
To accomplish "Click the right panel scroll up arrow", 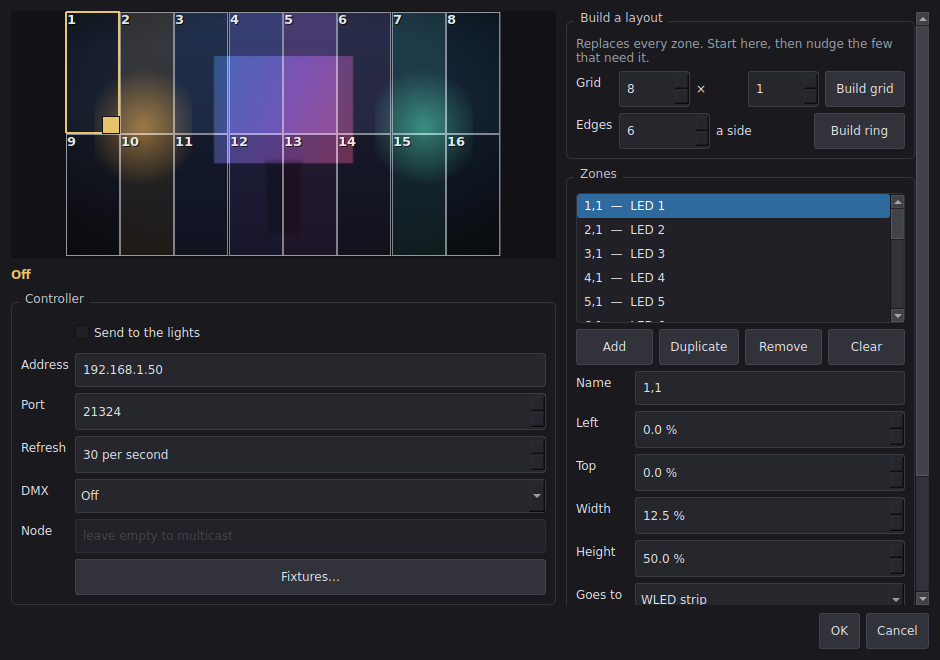I will [923, 20].
